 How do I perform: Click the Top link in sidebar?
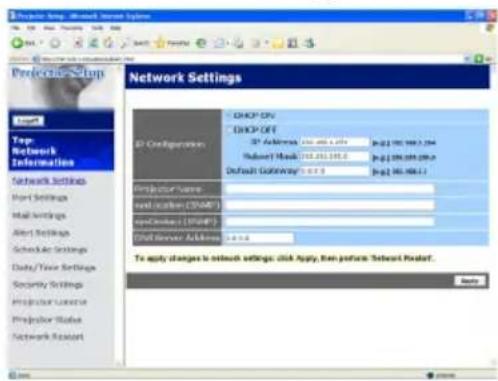click(22, 140)
